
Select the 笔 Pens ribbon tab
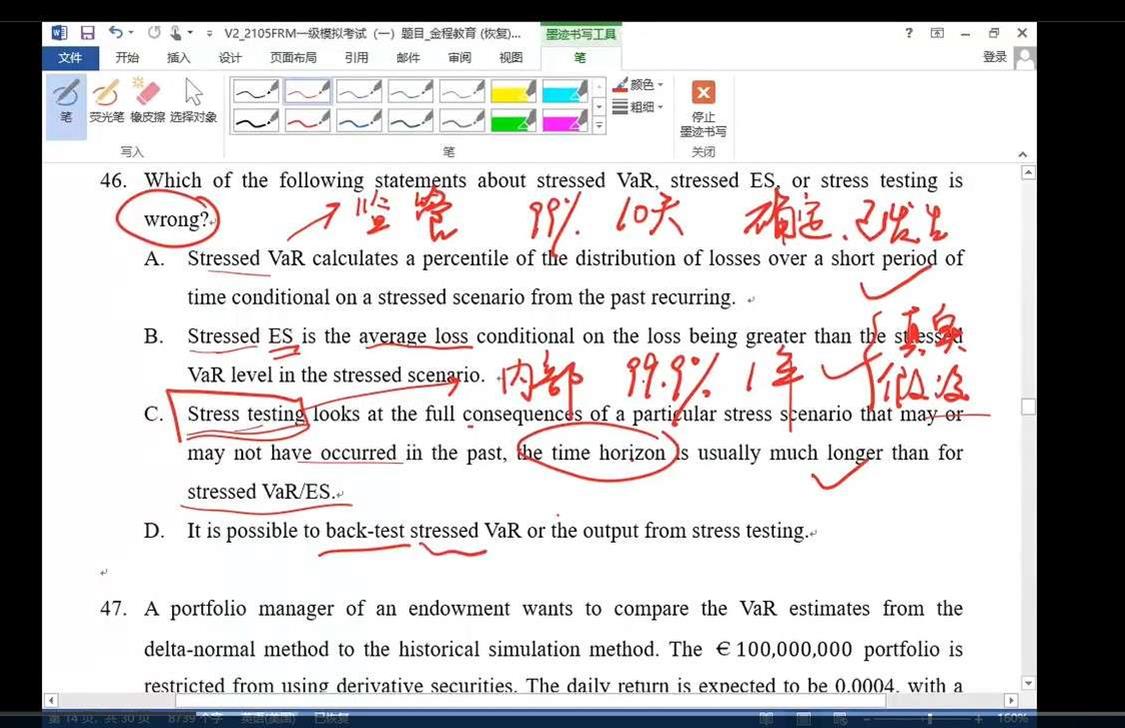pyautogui.click(x=580, y=58)
